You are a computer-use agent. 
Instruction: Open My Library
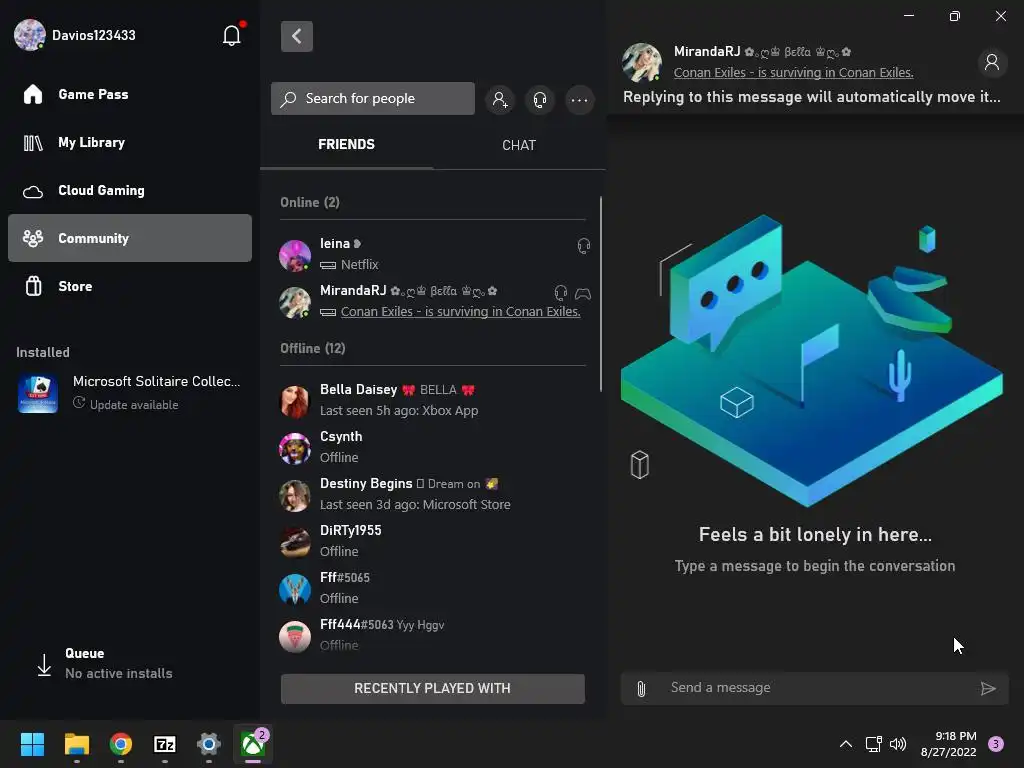[130, 142]
